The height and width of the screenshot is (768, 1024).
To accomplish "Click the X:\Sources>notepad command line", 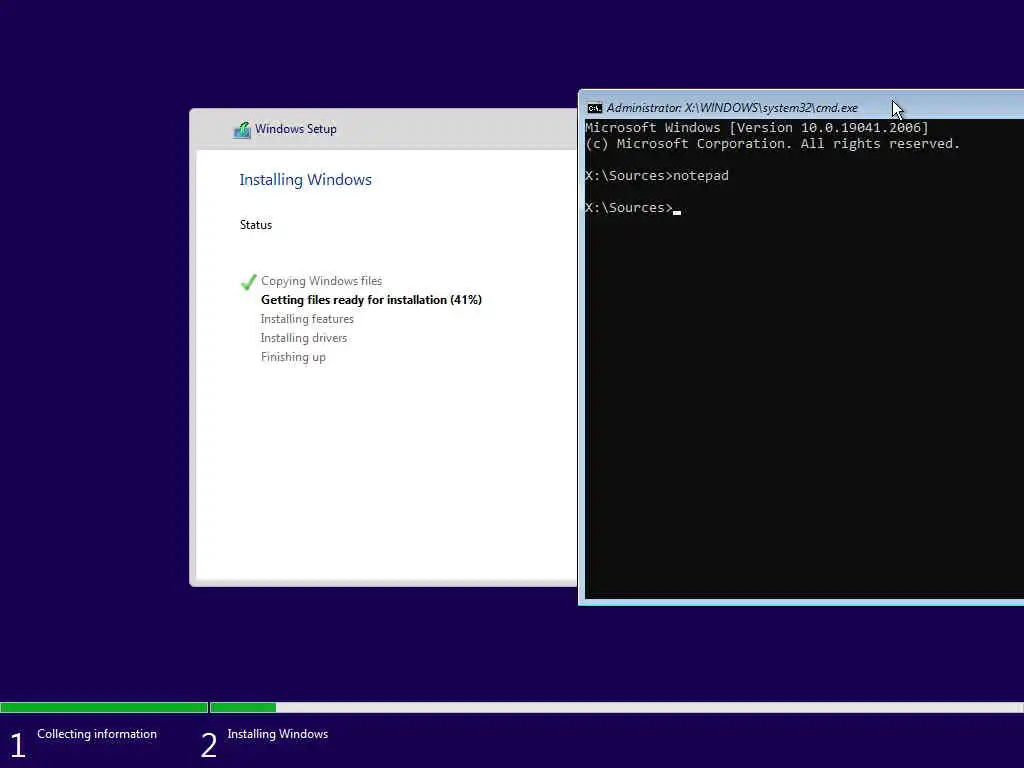I will (x=656, y=176).
